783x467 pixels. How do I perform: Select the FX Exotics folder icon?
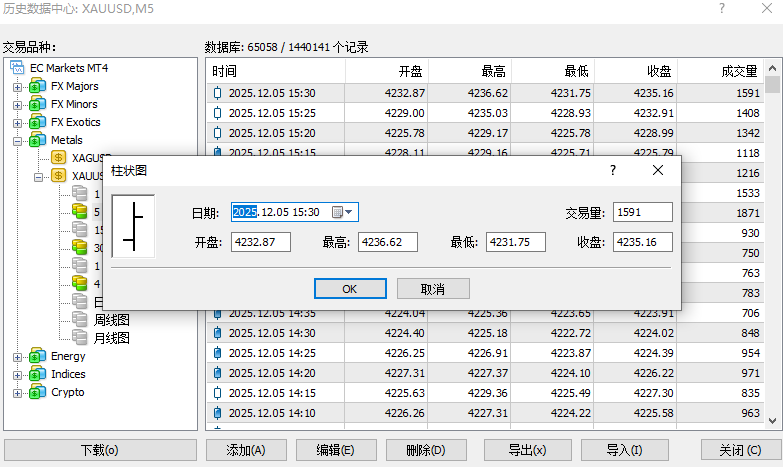[38, 122]
